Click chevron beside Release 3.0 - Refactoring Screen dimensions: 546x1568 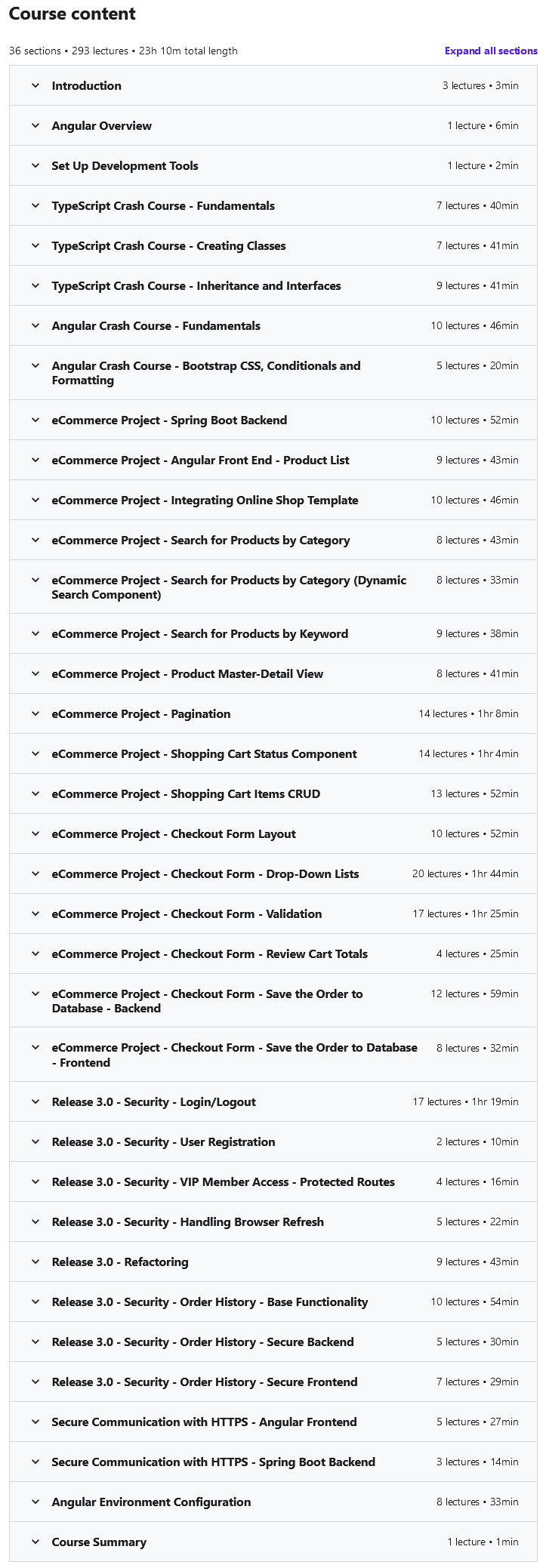35,1261
